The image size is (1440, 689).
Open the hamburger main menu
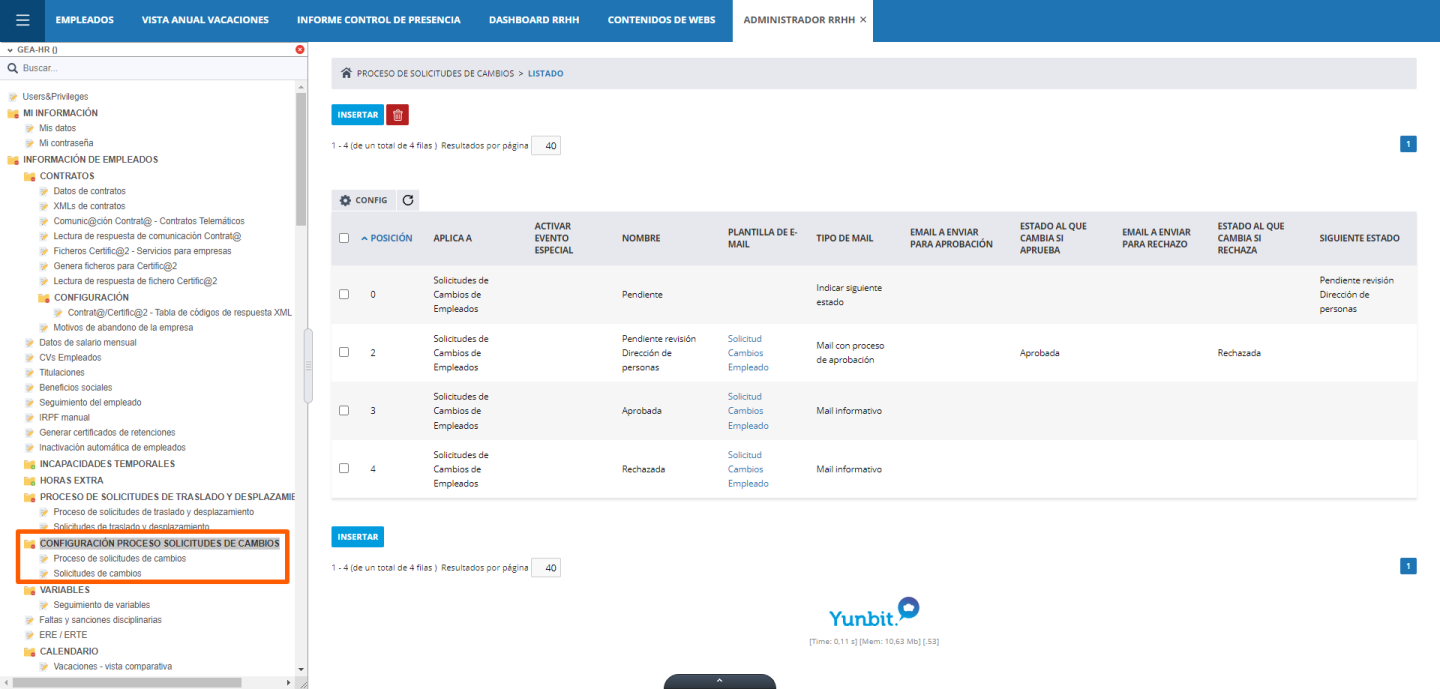(22, 20)
